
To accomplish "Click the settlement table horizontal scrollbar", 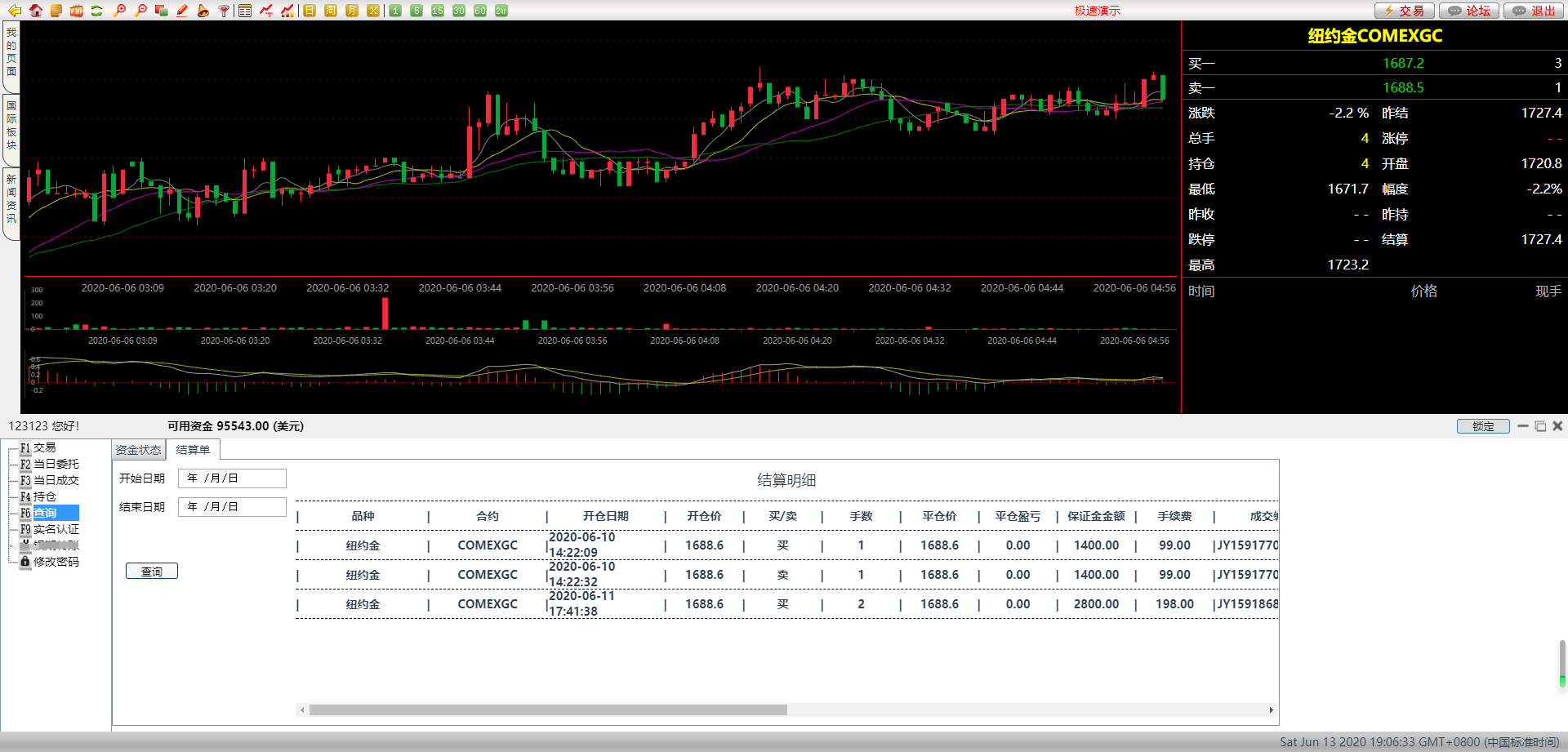I will [547, 710].
